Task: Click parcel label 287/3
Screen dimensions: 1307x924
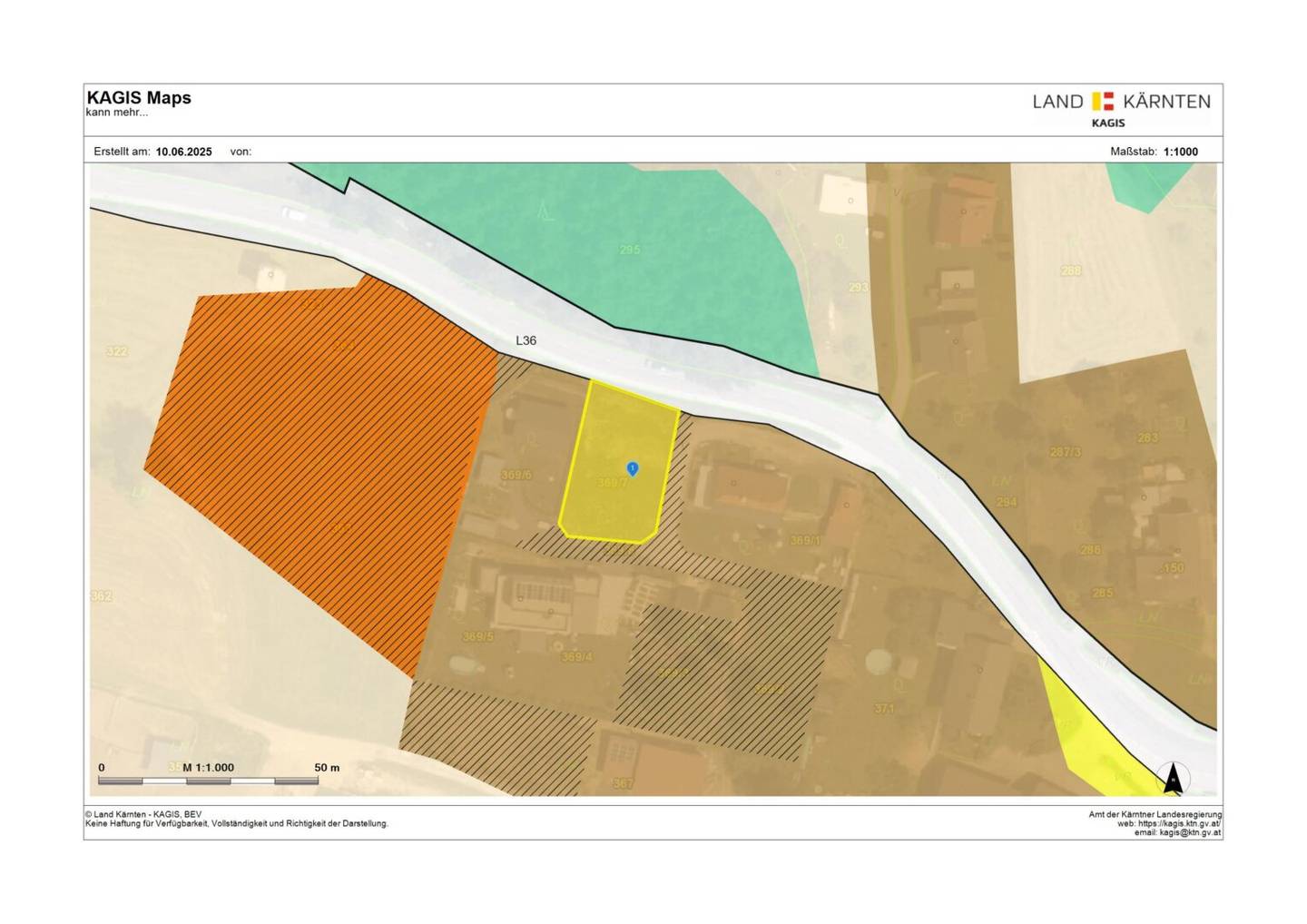Action: click(x=1066, y=451)
